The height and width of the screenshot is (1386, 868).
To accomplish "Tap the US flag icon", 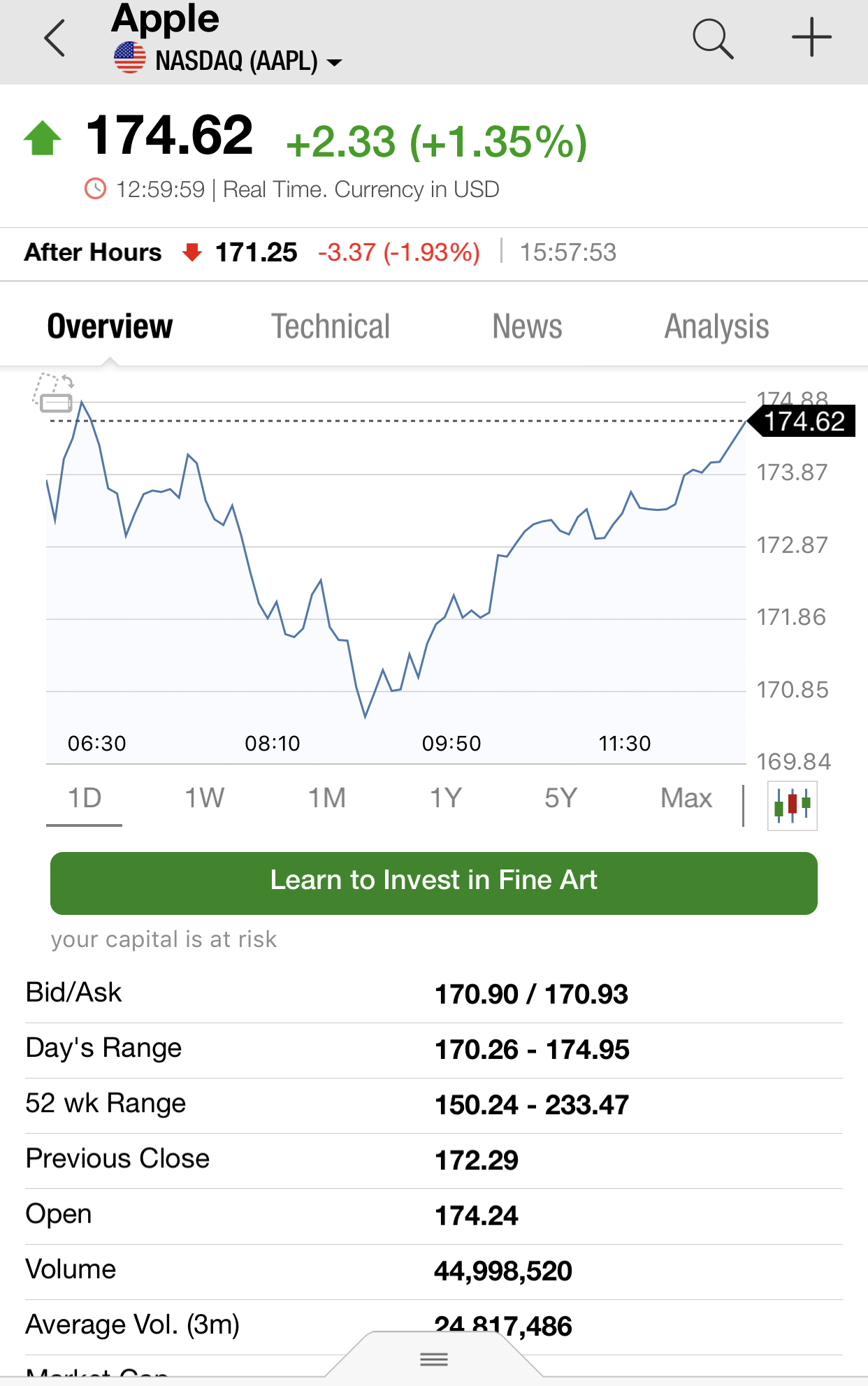I will [130, 59].
